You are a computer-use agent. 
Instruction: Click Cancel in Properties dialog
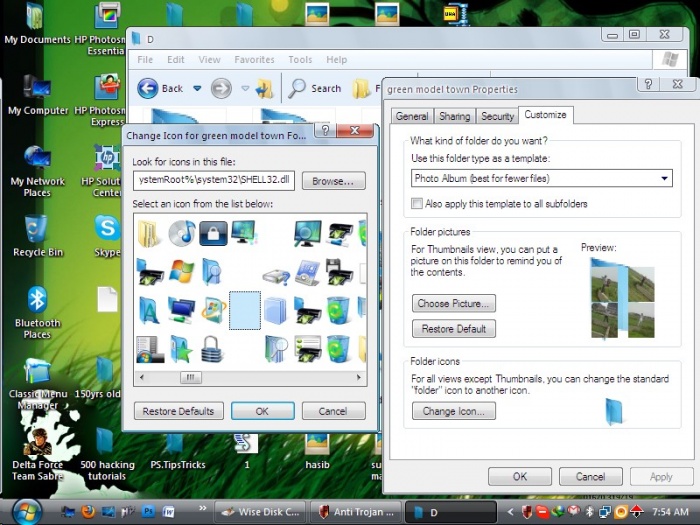(x=590, y=476)
